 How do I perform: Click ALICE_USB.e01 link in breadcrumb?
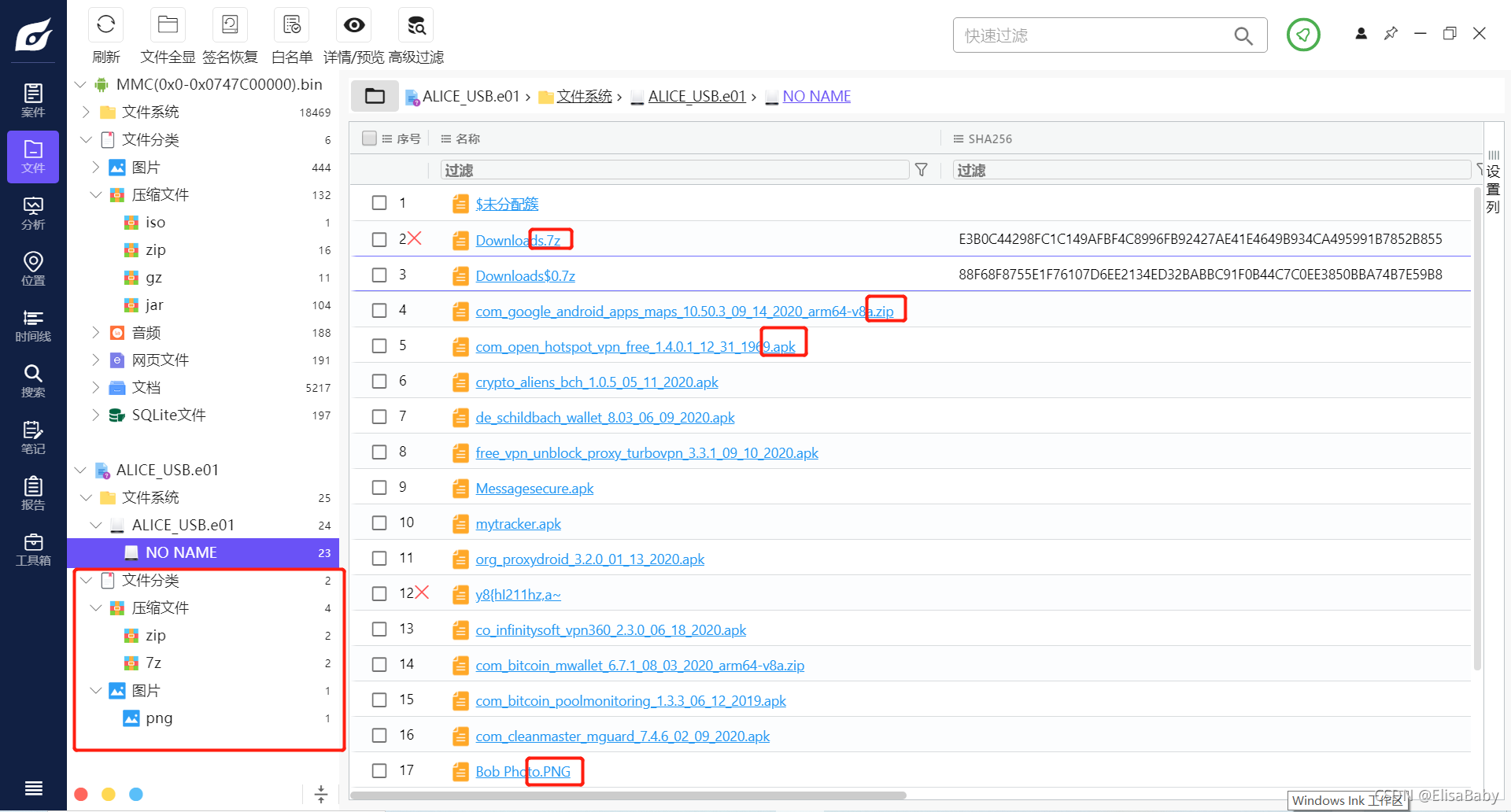coord(696,96)
